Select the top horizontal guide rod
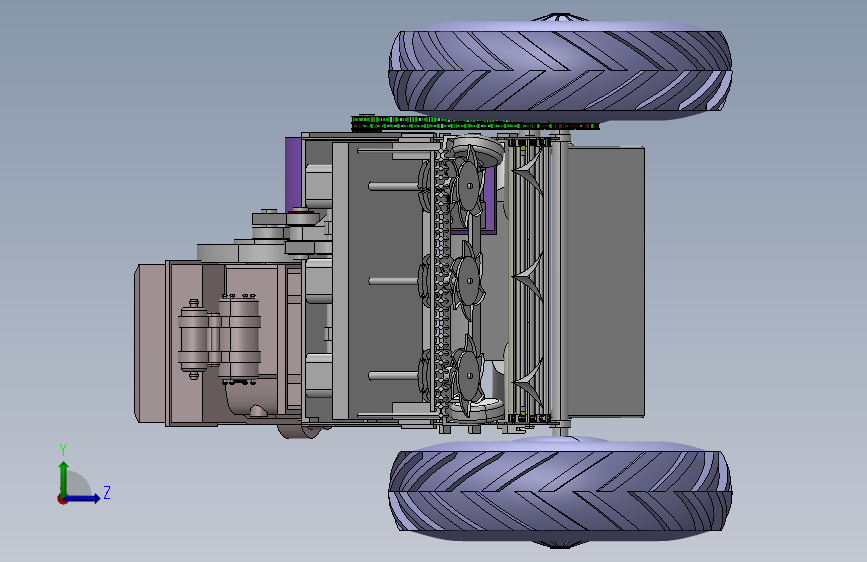The image size is (867, 562). [x=393, y=186]
